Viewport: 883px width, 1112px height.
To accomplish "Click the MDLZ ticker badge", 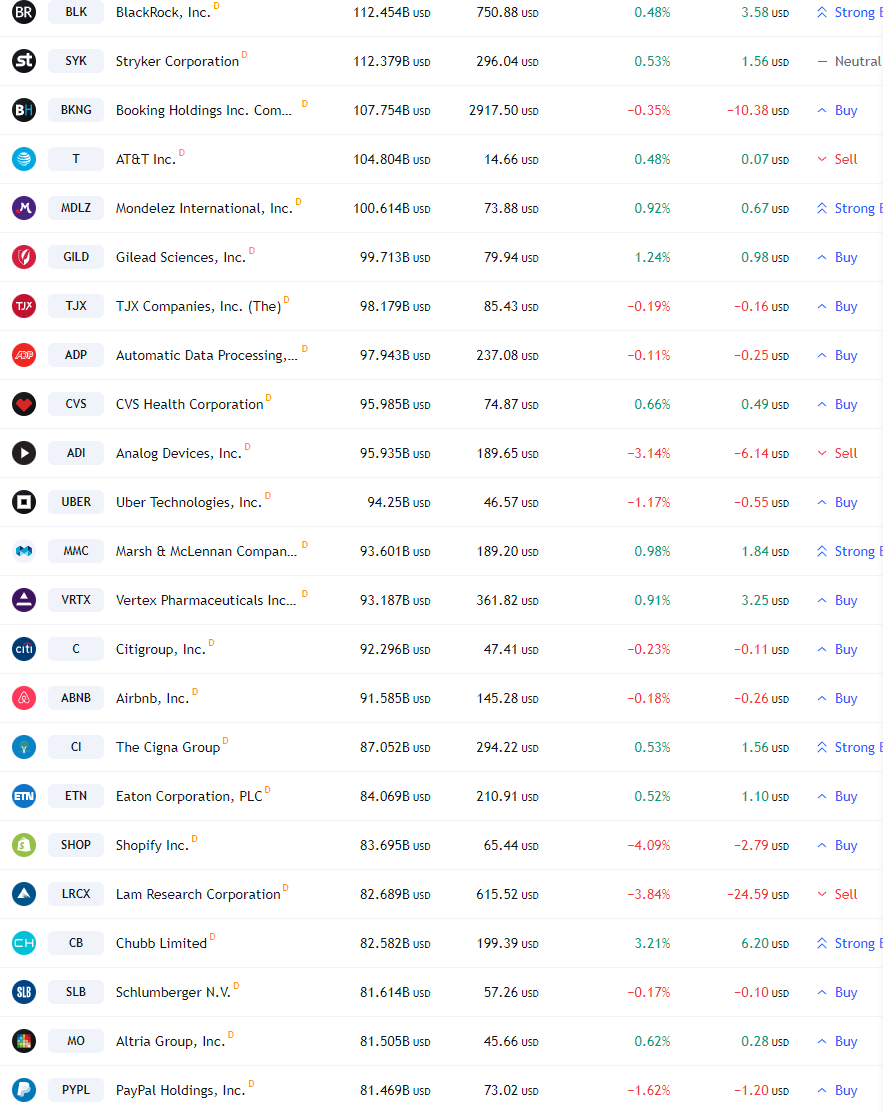I will pyautogui.click(x=76, y=208).
